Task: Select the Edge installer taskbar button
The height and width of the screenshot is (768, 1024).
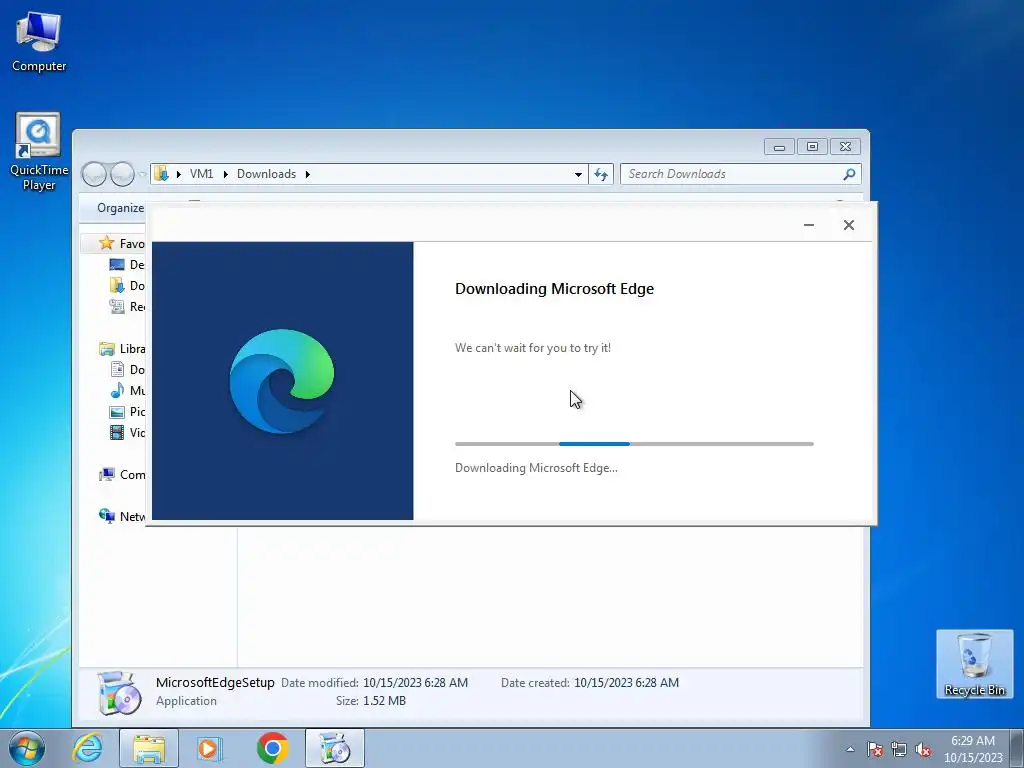Action: point(334,748)
